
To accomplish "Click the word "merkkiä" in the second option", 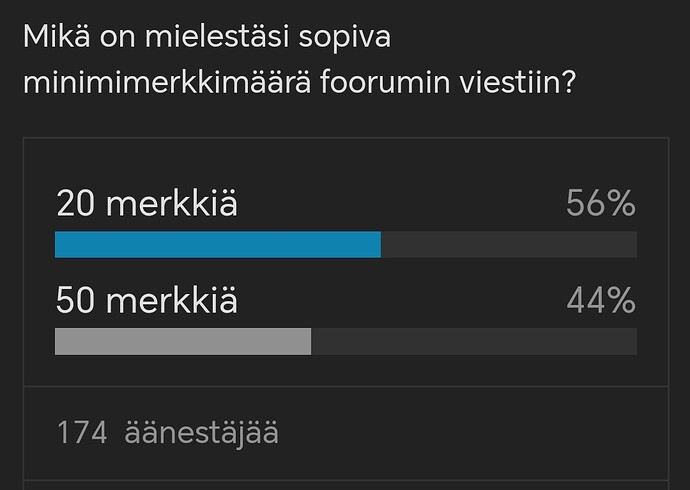I will 172,300.
